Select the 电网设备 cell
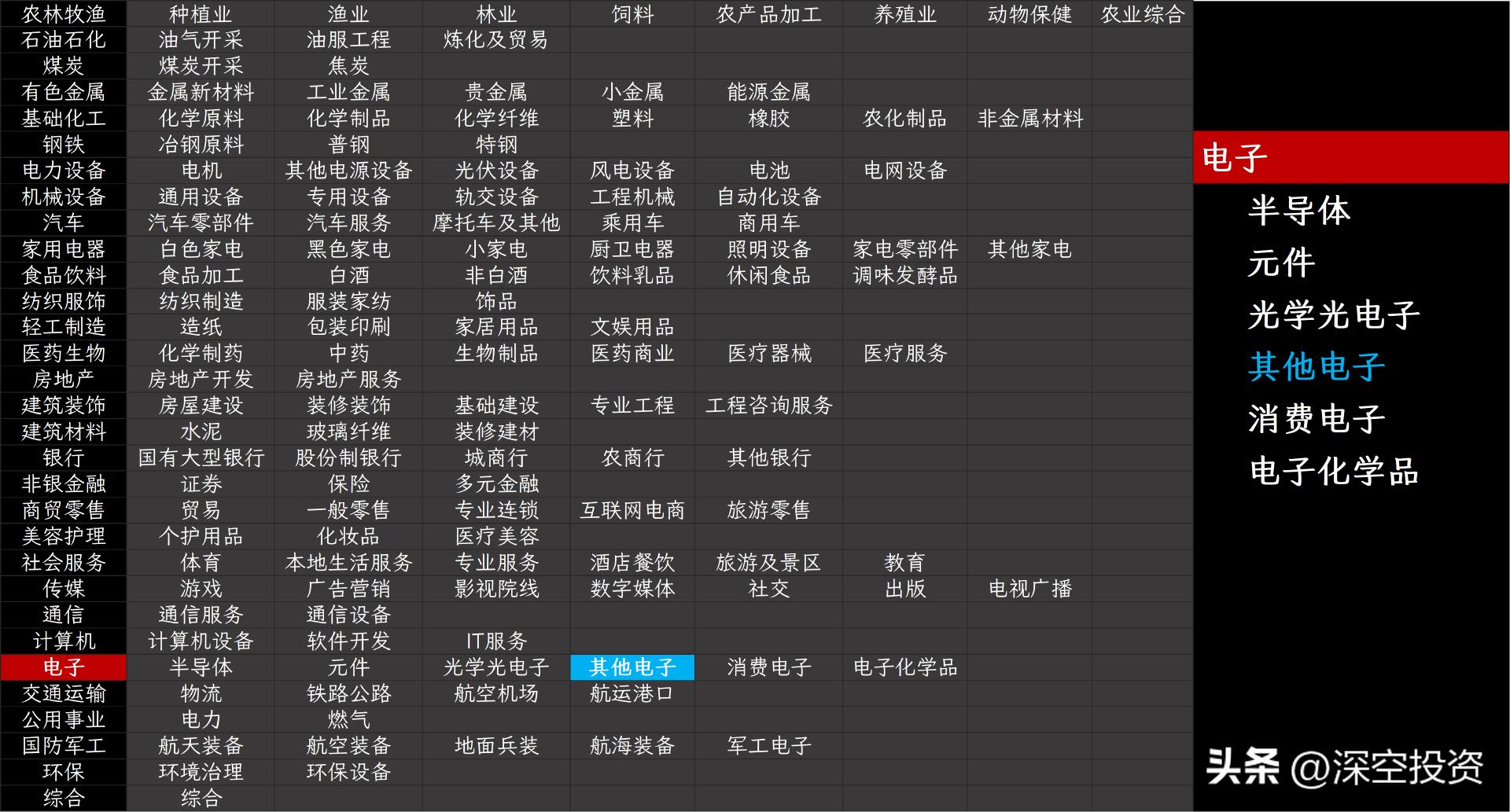 coord(904,171)
